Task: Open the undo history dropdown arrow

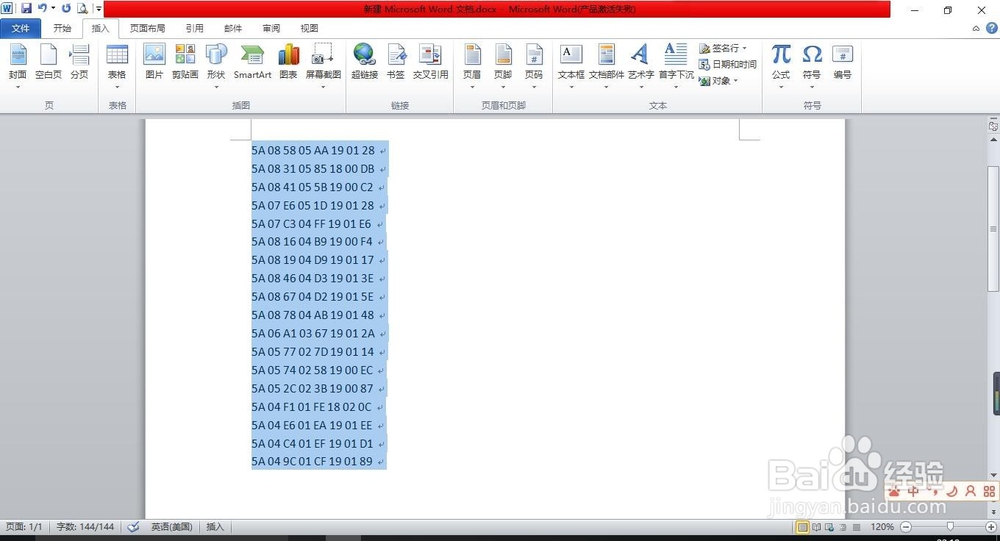Action: tap(53, 8)
